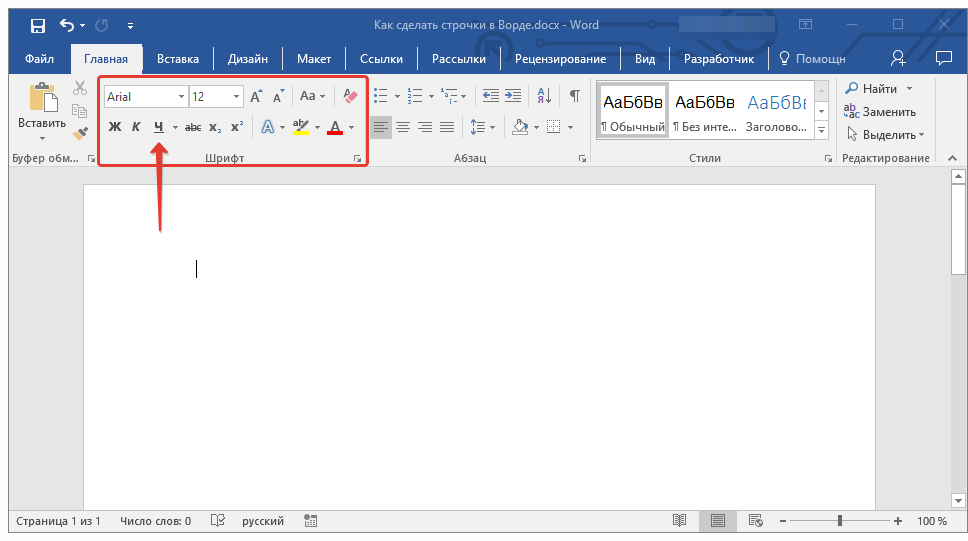Center the paragraph text

pos(403,127)
